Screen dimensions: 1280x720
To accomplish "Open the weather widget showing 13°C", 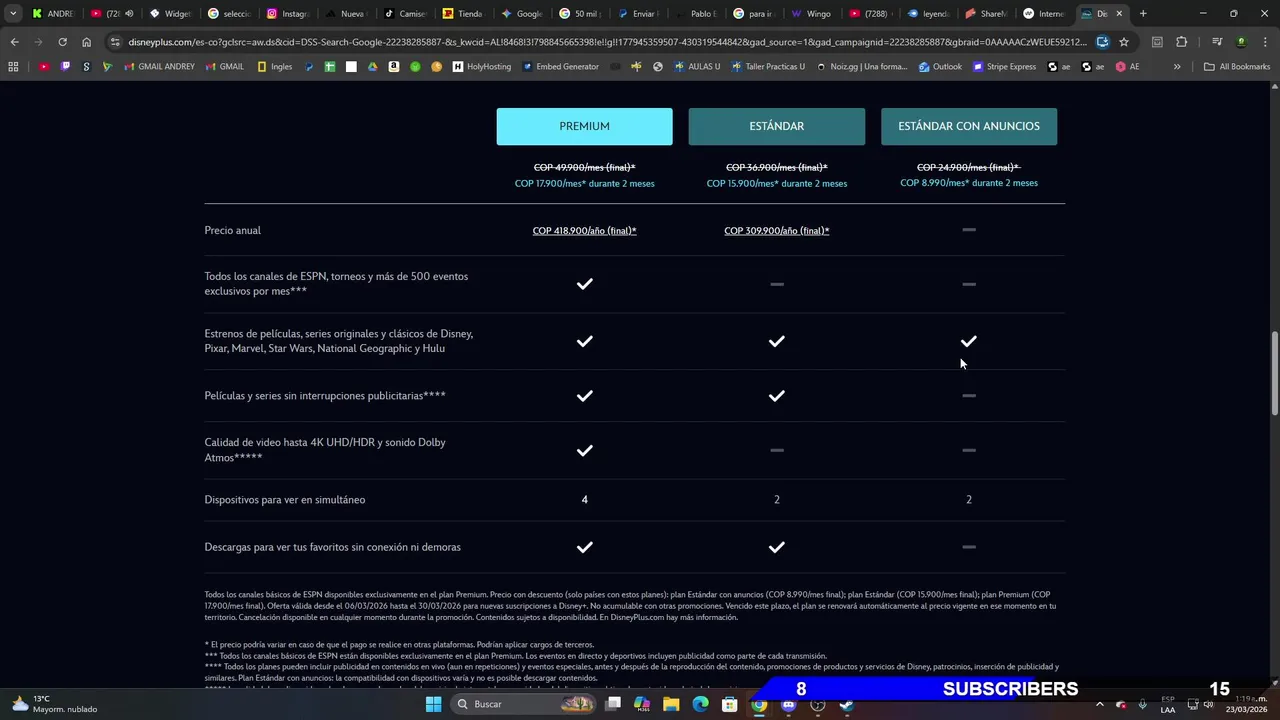I will [55, 704].
